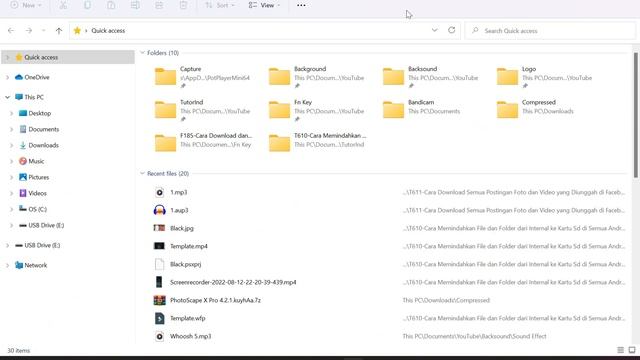This screenshot has height=360, width=640.
Task: Select the Fn Key folder
Action: coord(317,110)
